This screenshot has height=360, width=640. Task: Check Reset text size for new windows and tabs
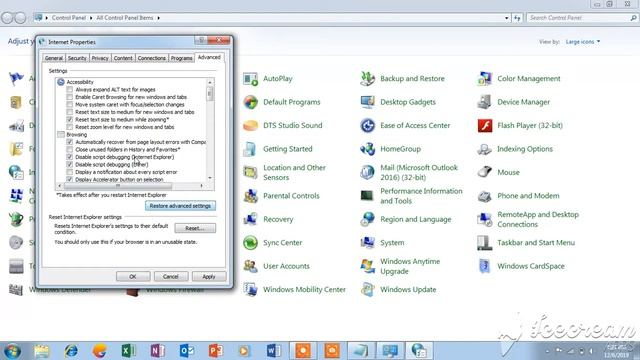point(70,112)
